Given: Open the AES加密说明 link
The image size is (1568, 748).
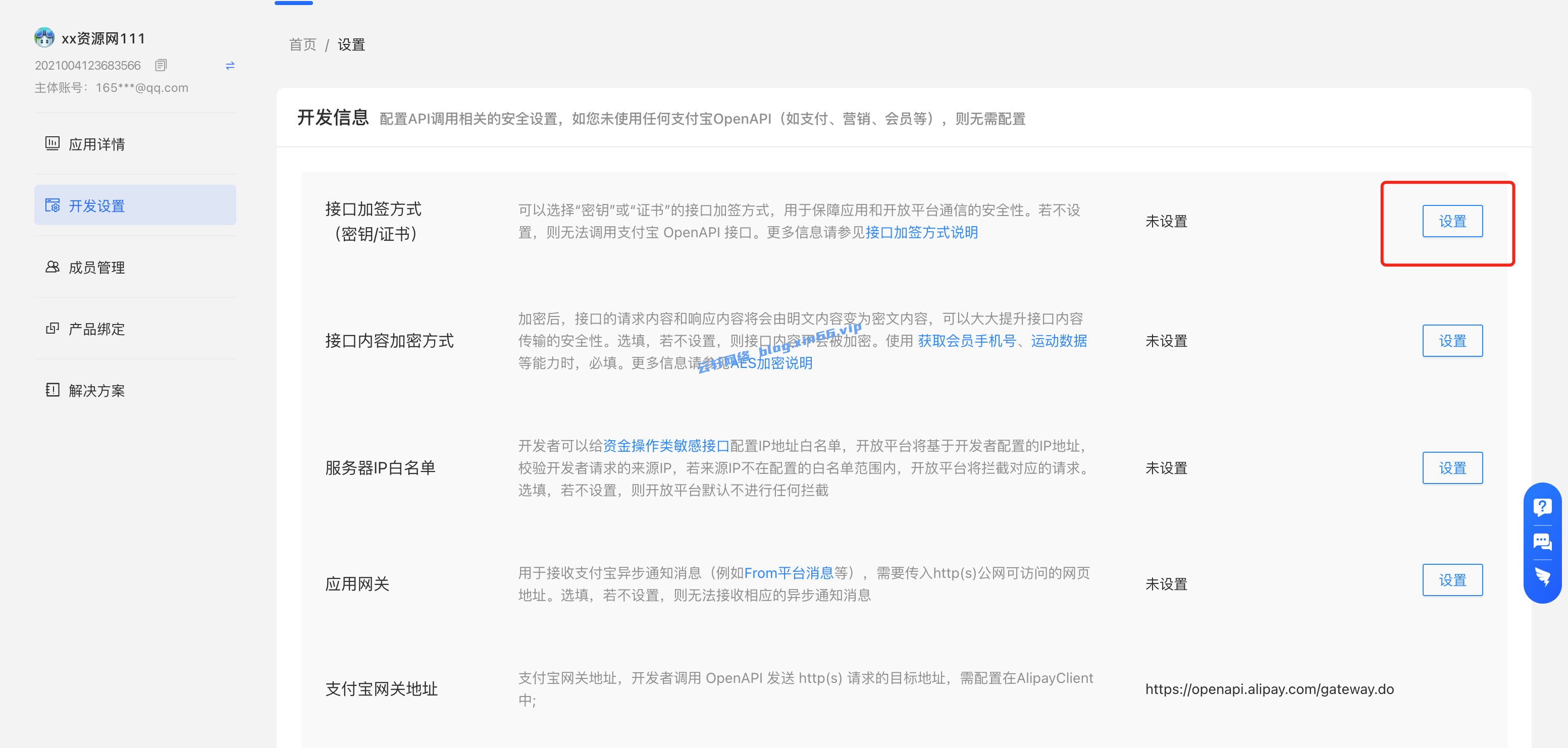Looking at the screenshot, I should point(771,363).
